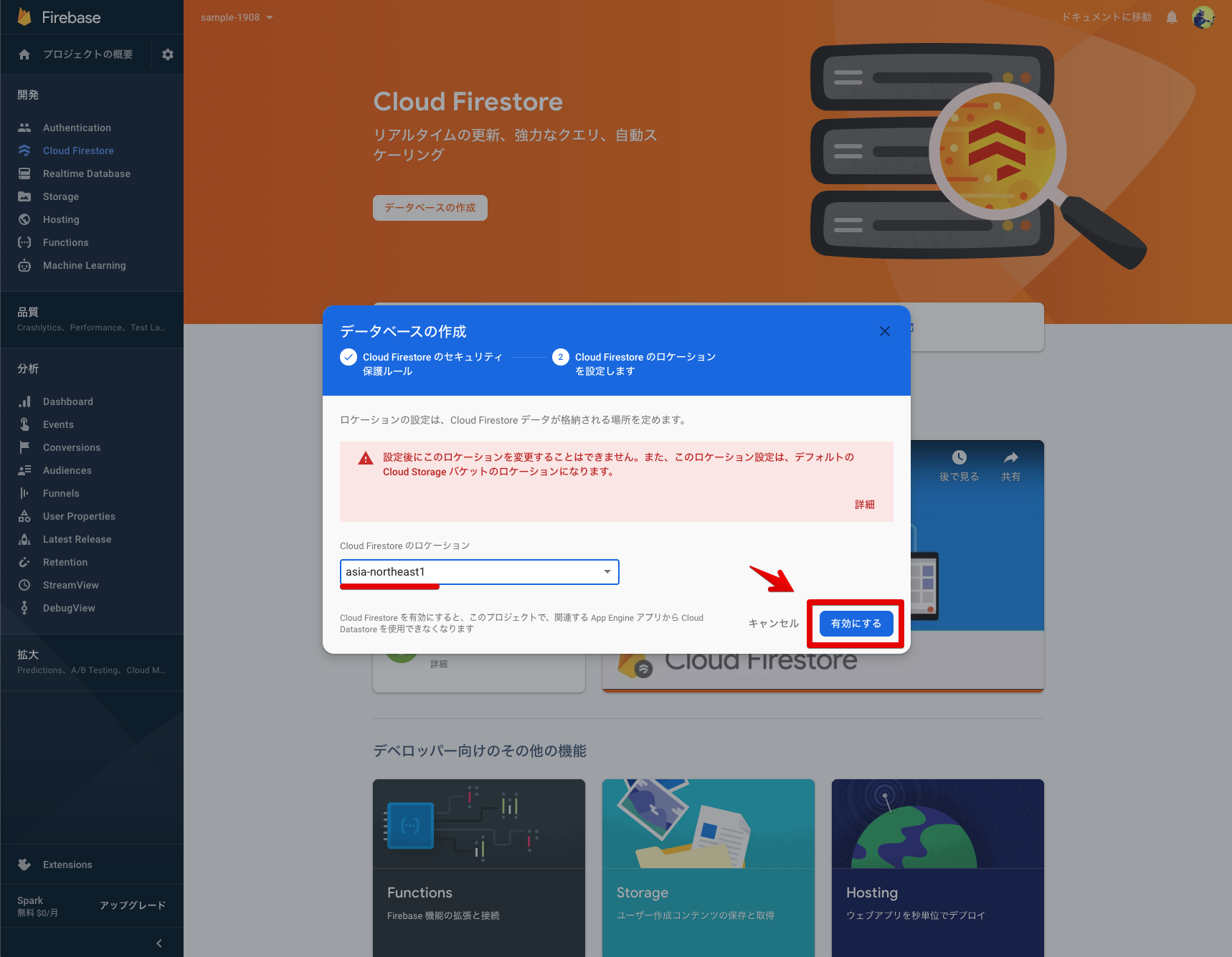This screenshot has height=957, width=1232.
Task: Open the Storage feature card
Action: 709,868
